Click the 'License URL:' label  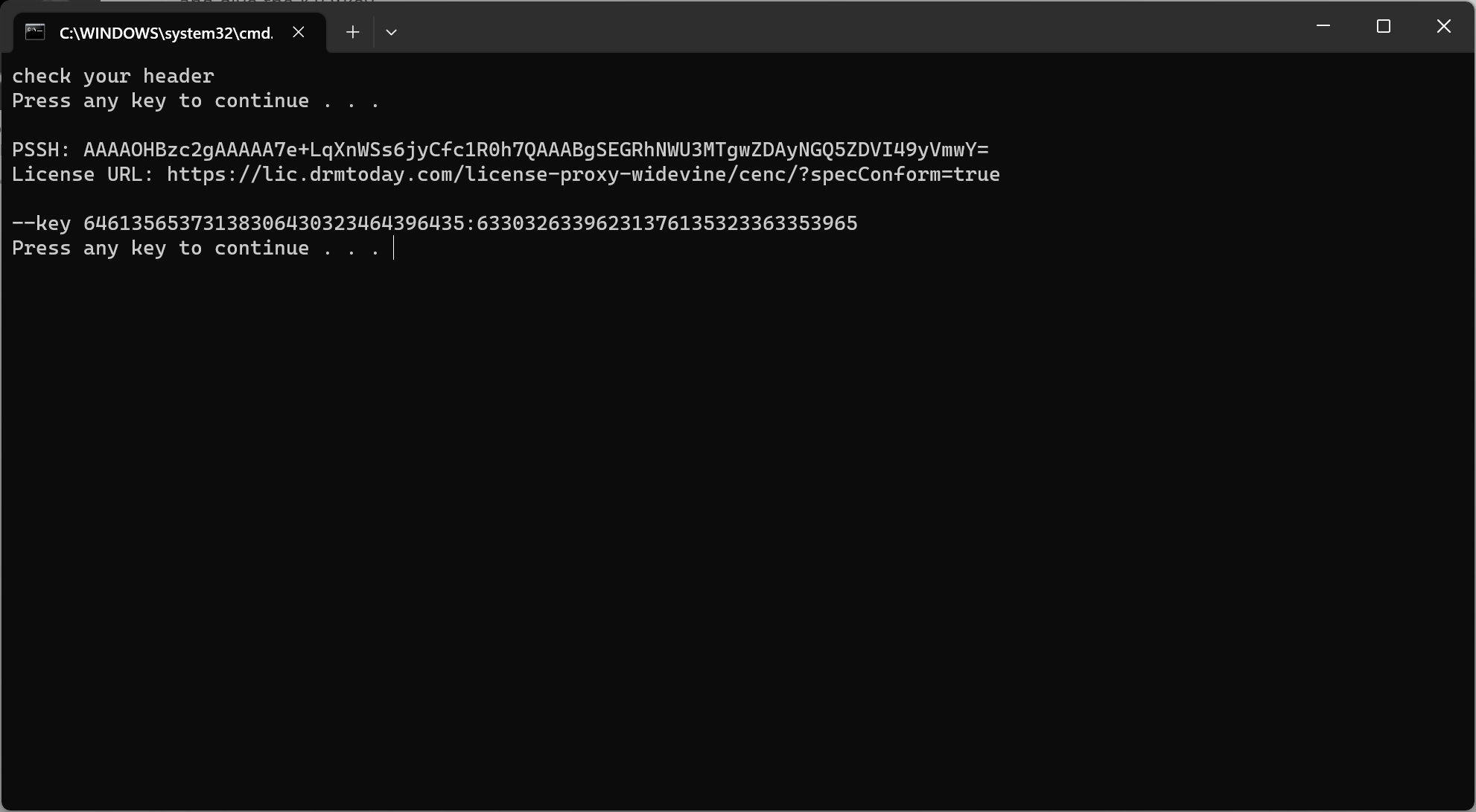(x=83, y=174)
